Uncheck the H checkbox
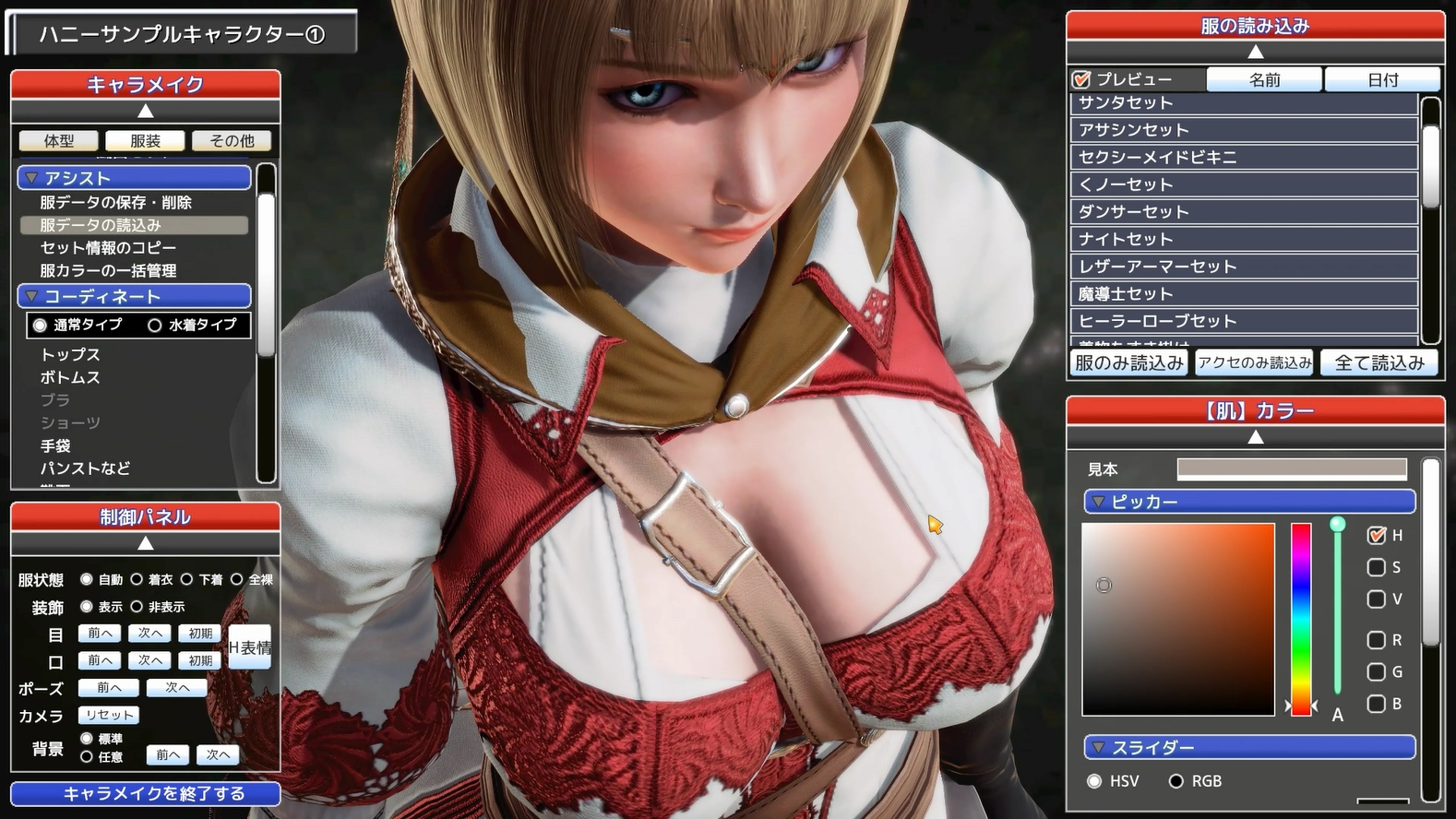Screen dimensions: 1456x819 (1376, 535)
